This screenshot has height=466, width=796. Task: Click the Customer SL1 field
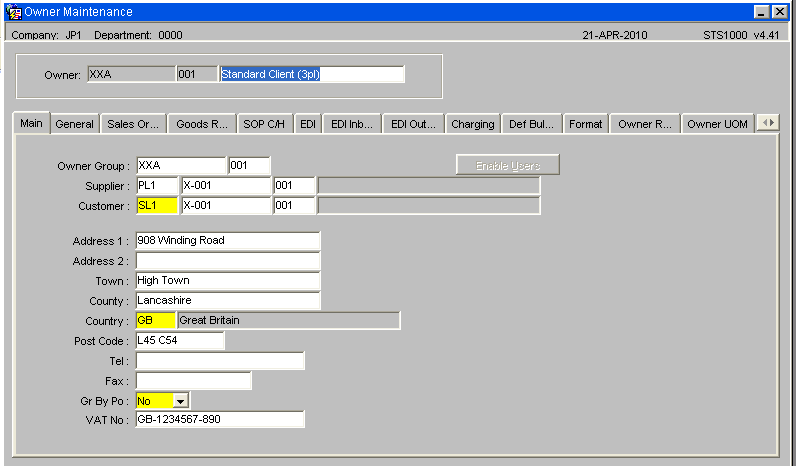(x=157, y=206)
